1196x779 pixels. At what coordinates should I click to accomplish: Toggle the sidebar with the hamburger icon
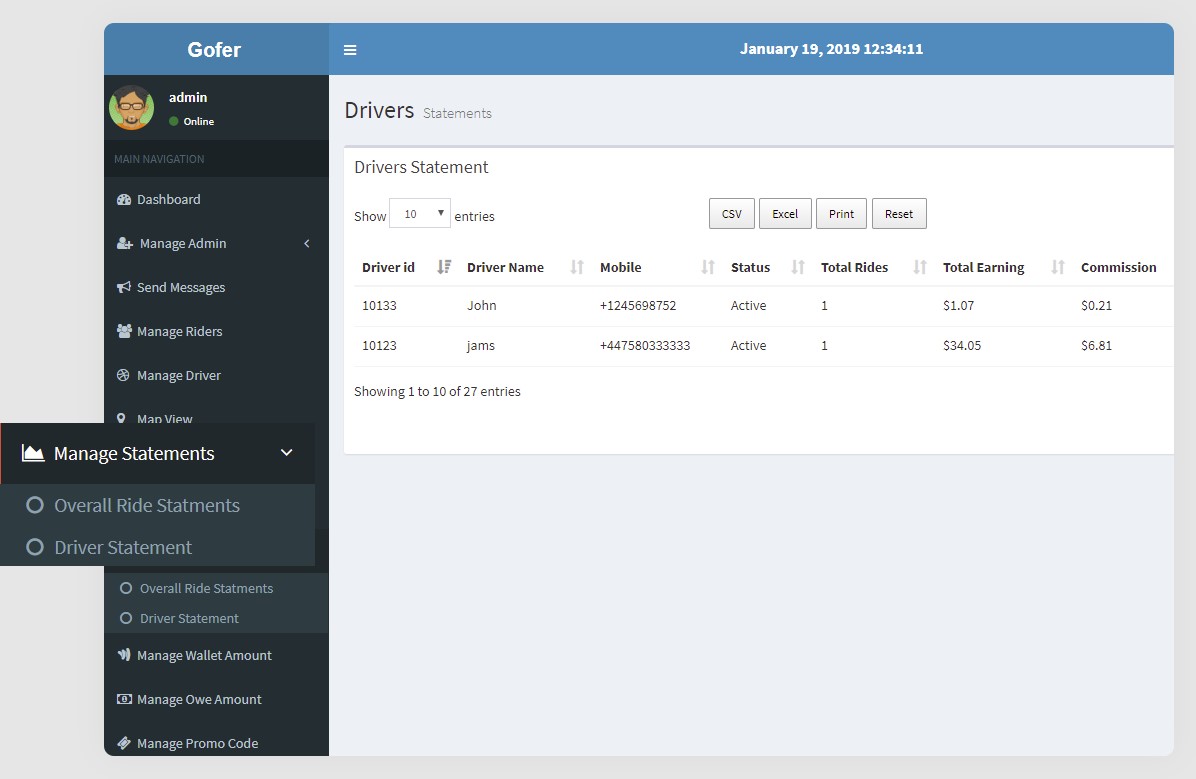[x=349, y=48]
